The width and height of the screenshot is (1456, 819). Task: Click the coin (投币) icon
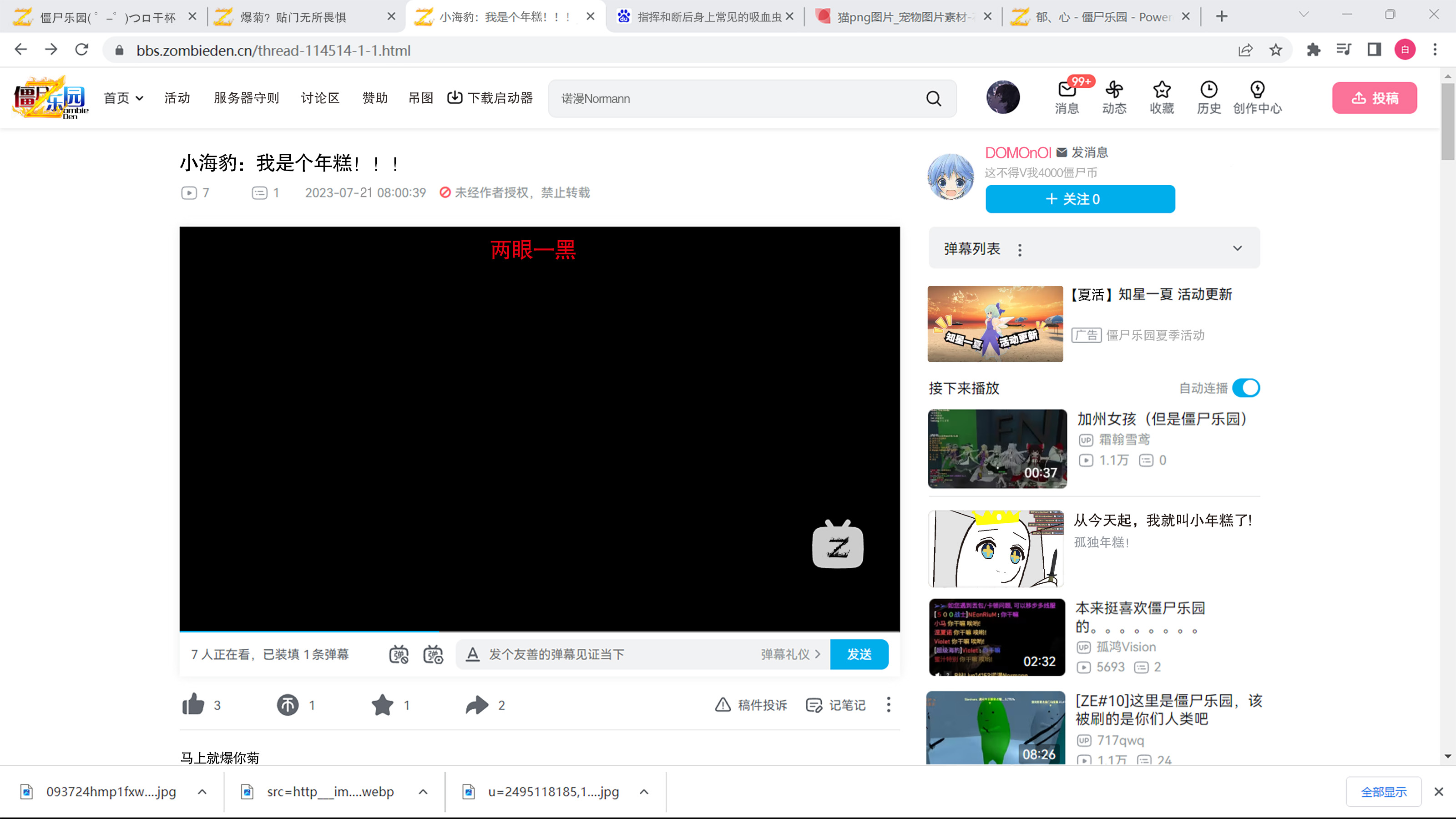tap(288, 705)
